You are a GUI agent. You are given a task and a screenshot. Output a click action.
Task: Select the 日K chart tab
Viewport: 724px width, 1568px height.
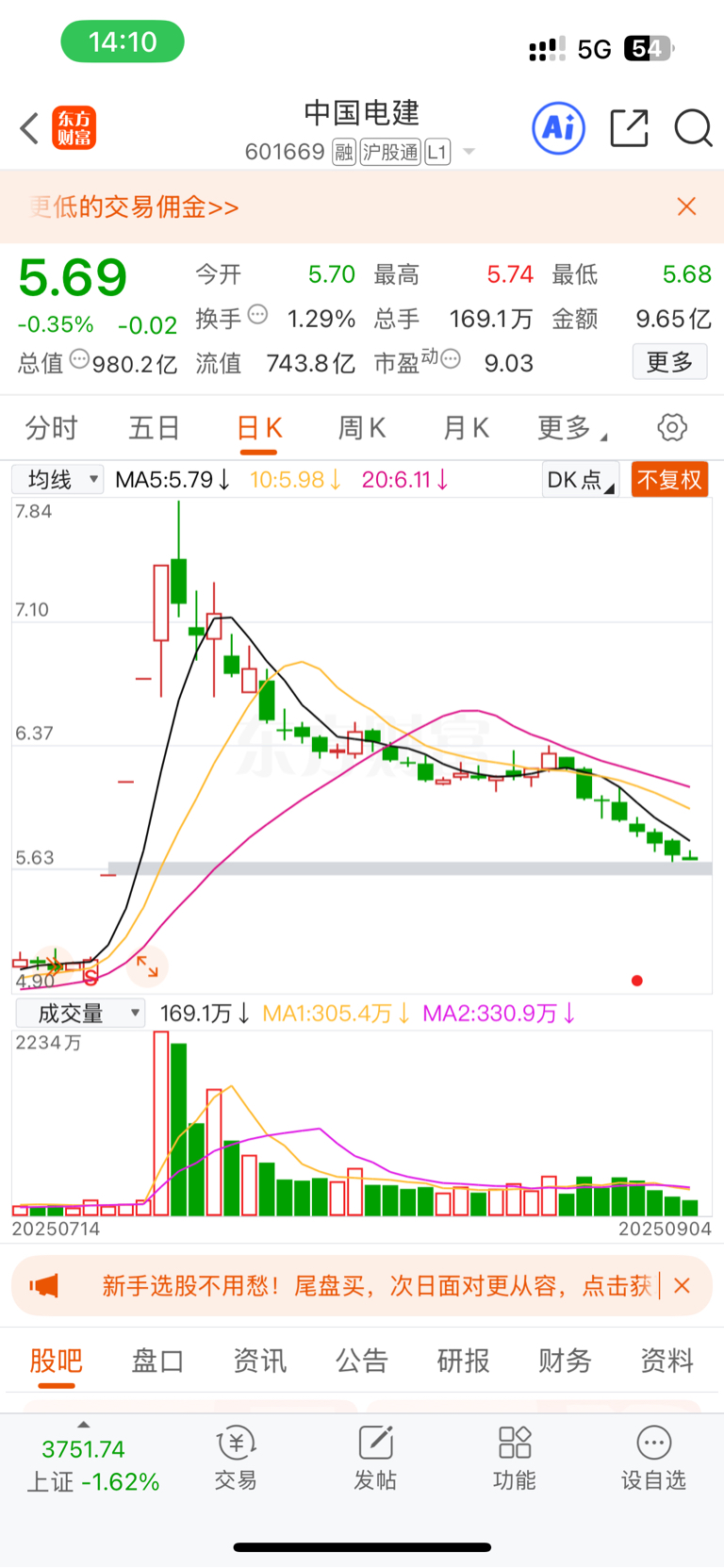pyautogui.click(x=258, y=428)
